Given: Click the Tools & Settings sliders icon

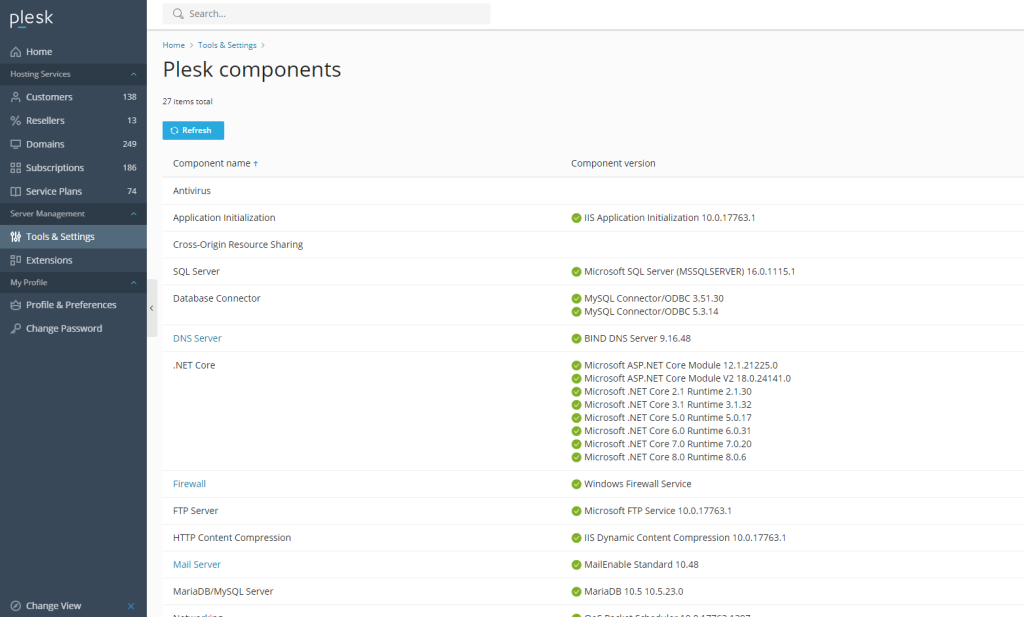Looking at the screenshot, I should tap(16, 236).
